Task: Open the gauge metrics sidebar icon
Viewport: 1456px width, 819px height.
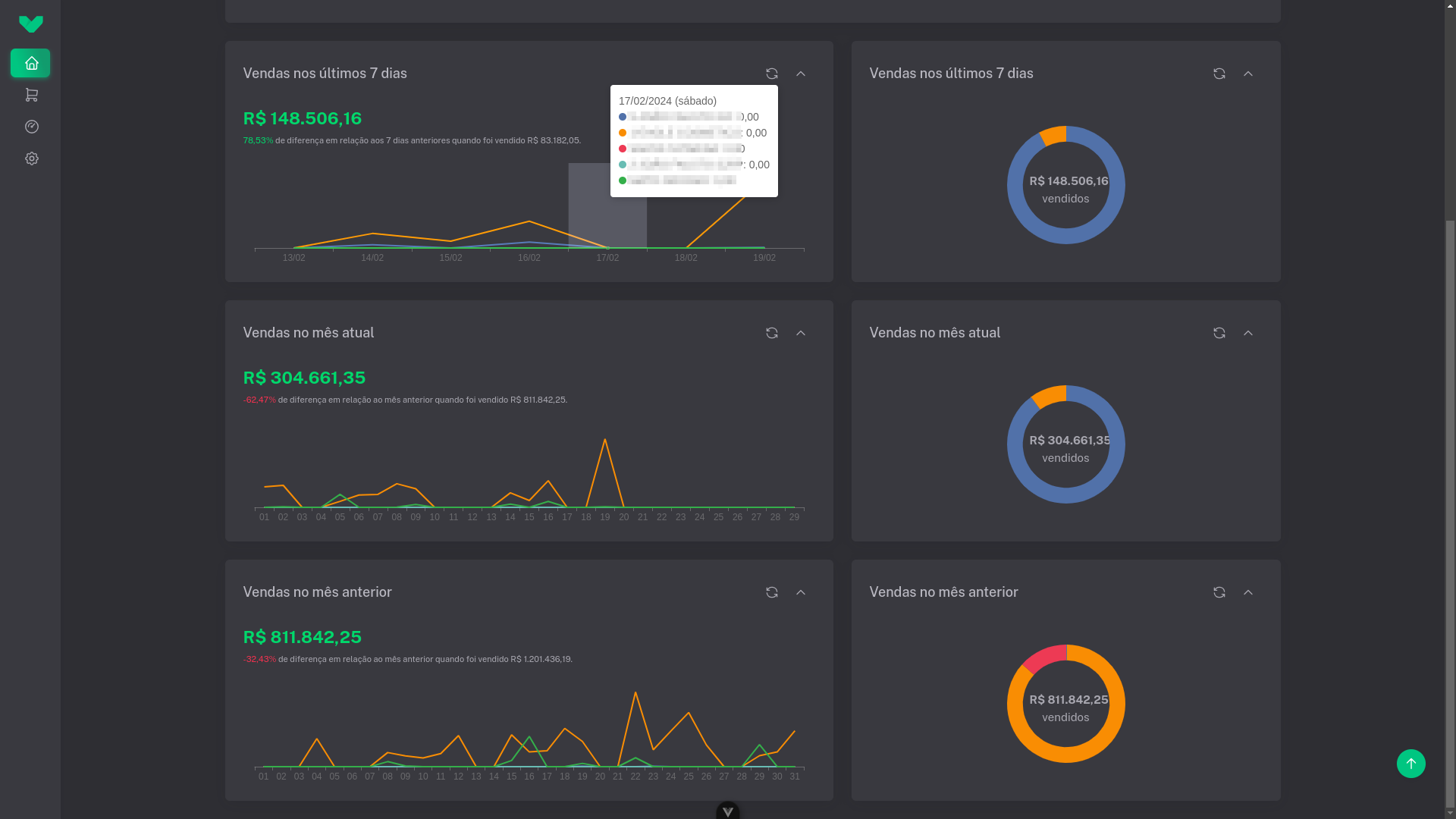Action: [31, 127]
